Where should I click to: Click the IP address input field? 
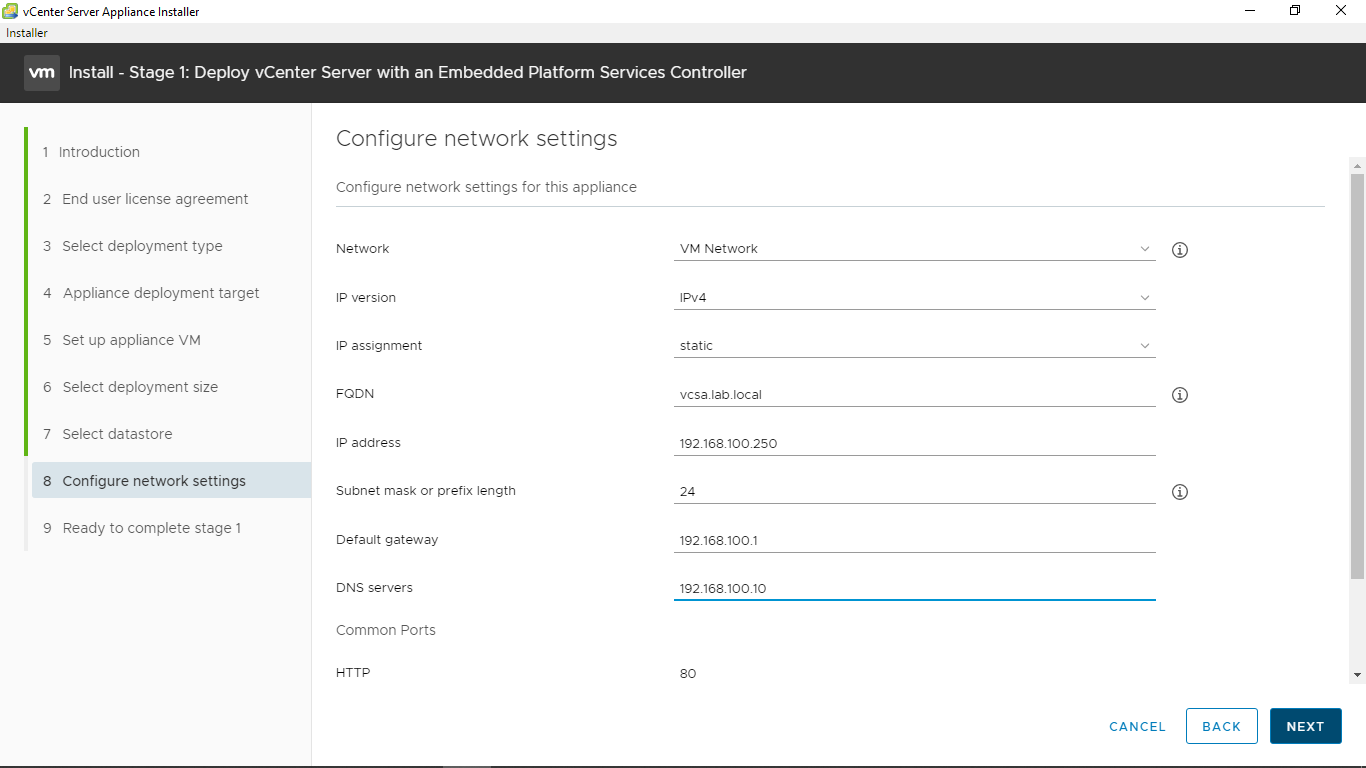[915, 443]
